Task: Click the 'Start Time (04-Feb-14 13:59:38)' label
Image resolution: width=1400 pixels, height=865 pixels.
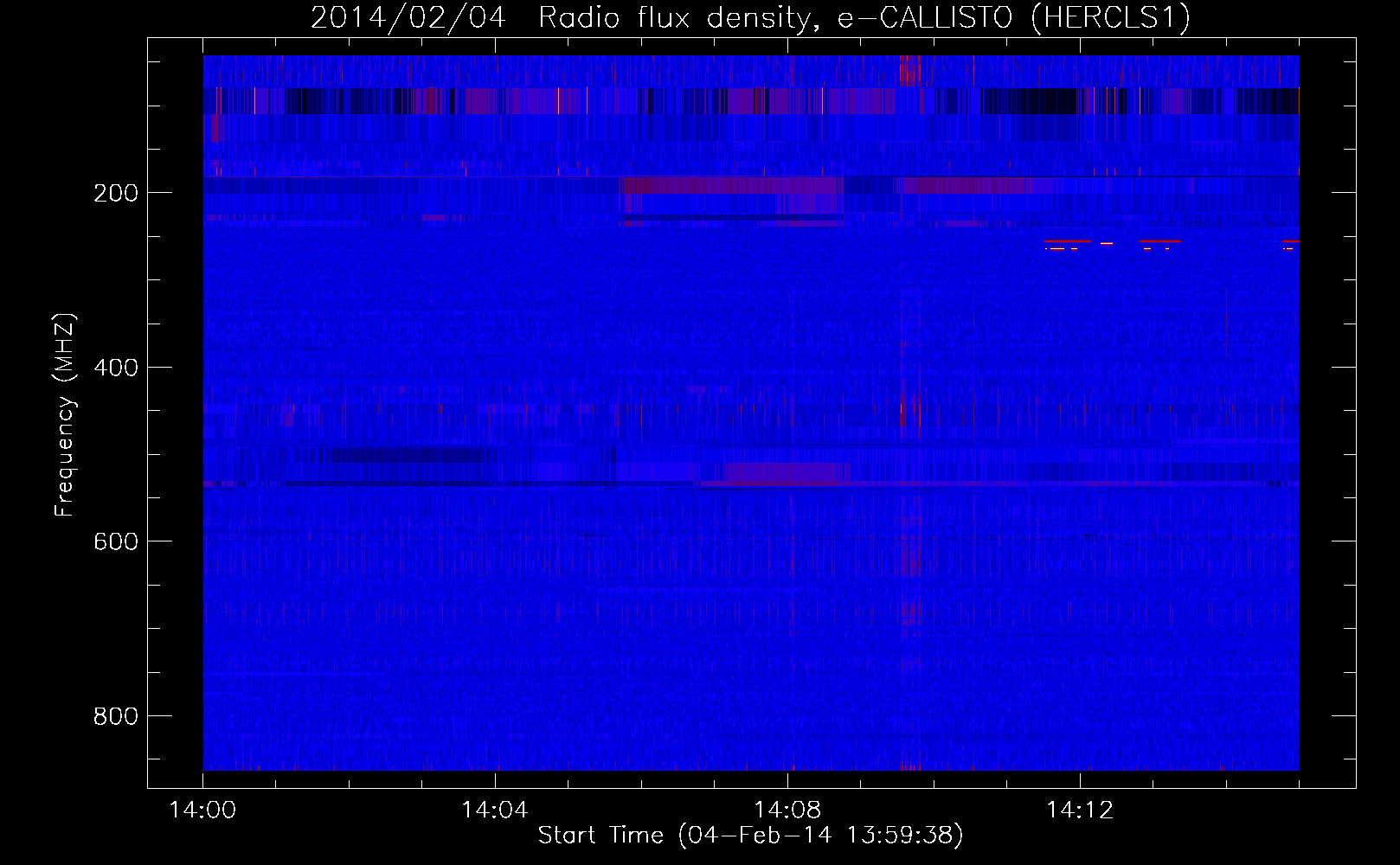Action: (750, 836)
